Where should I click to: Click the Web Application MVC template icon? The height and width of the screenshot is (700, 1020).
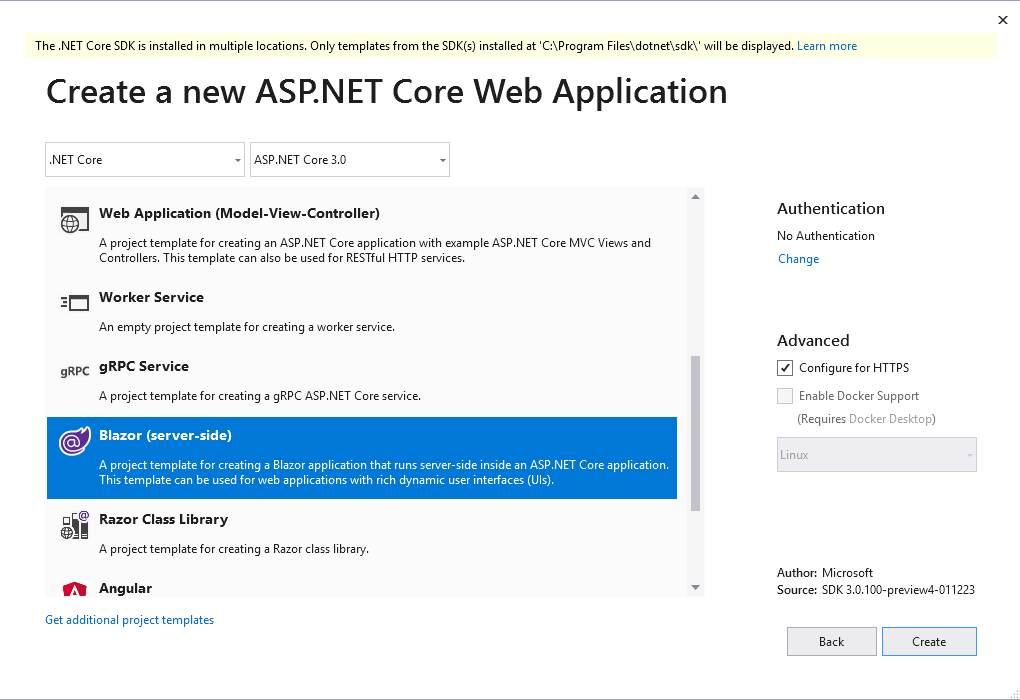coord(74,220)
